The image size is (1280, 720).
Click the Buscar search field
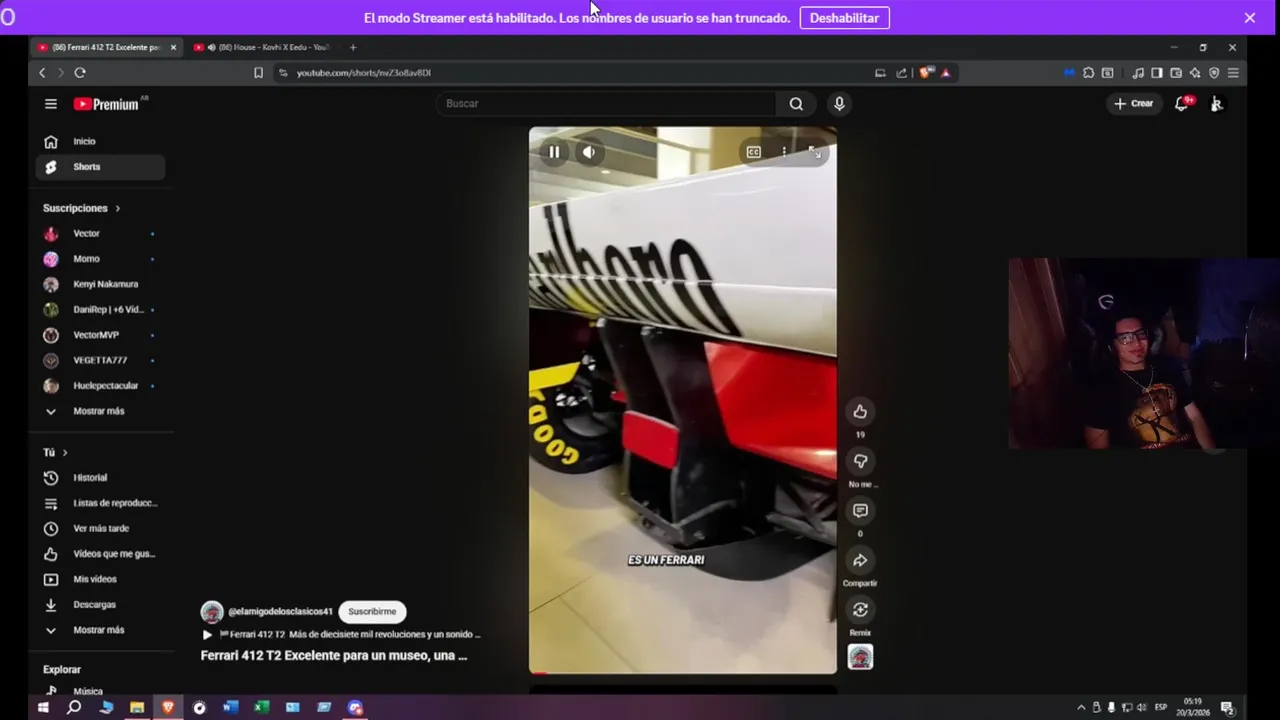coord(606,104)
